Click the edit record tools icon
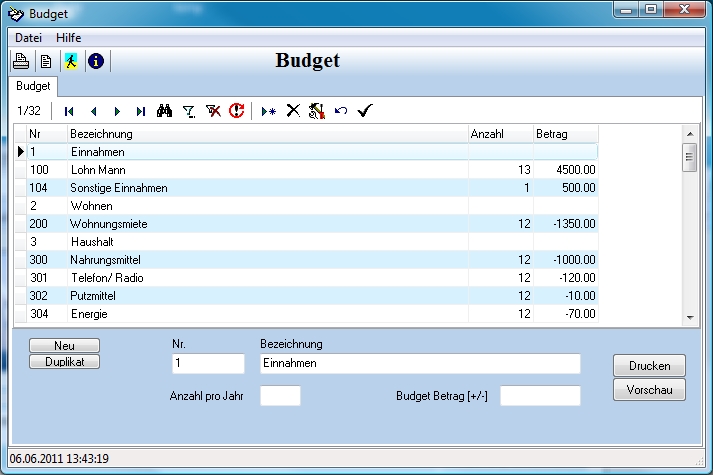The height and width of the screenshot is (475, 713). pyautogui.click(x=317, y=110)
